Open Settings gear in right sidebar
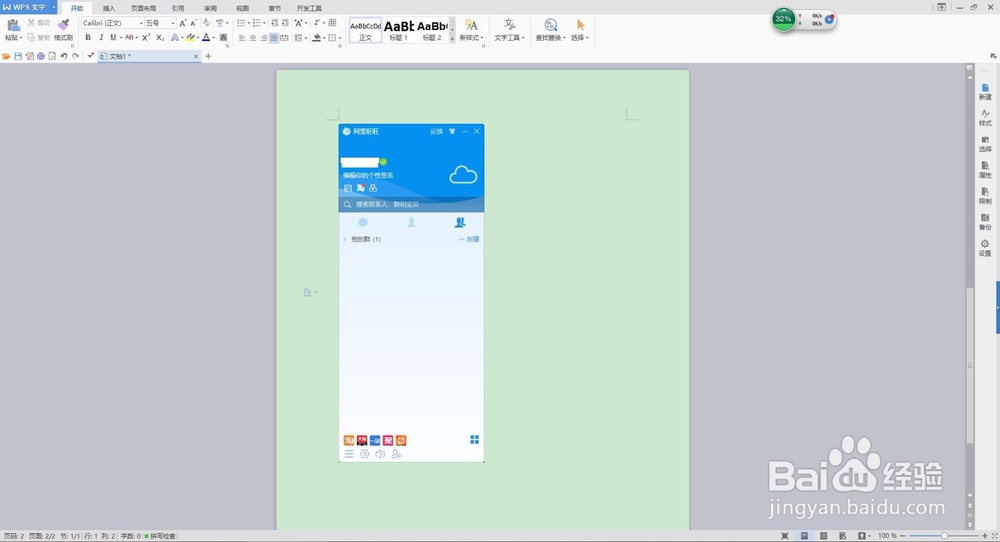The width and height of the screenshot is (1000, 542). click(x=985, y=247)
